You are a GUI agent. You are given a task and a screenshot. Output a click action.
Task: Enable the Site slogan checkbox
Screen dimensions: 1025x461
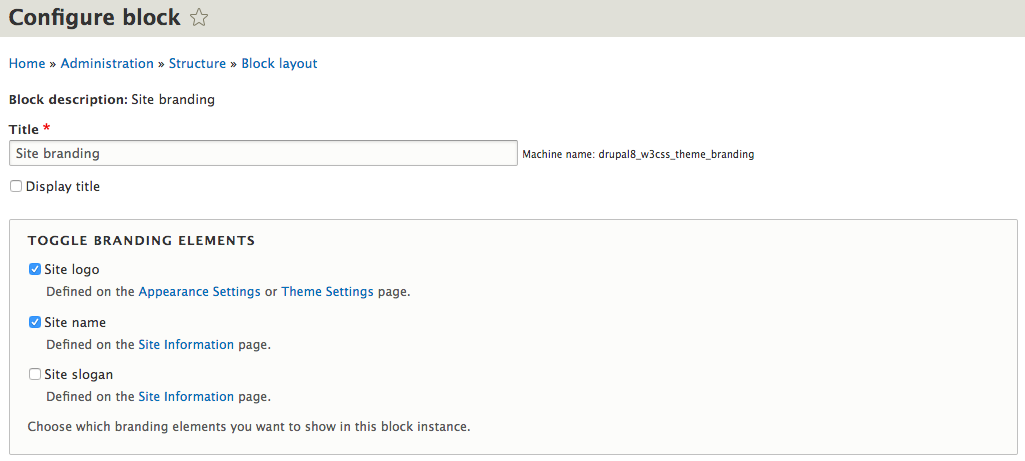point(35,375)
